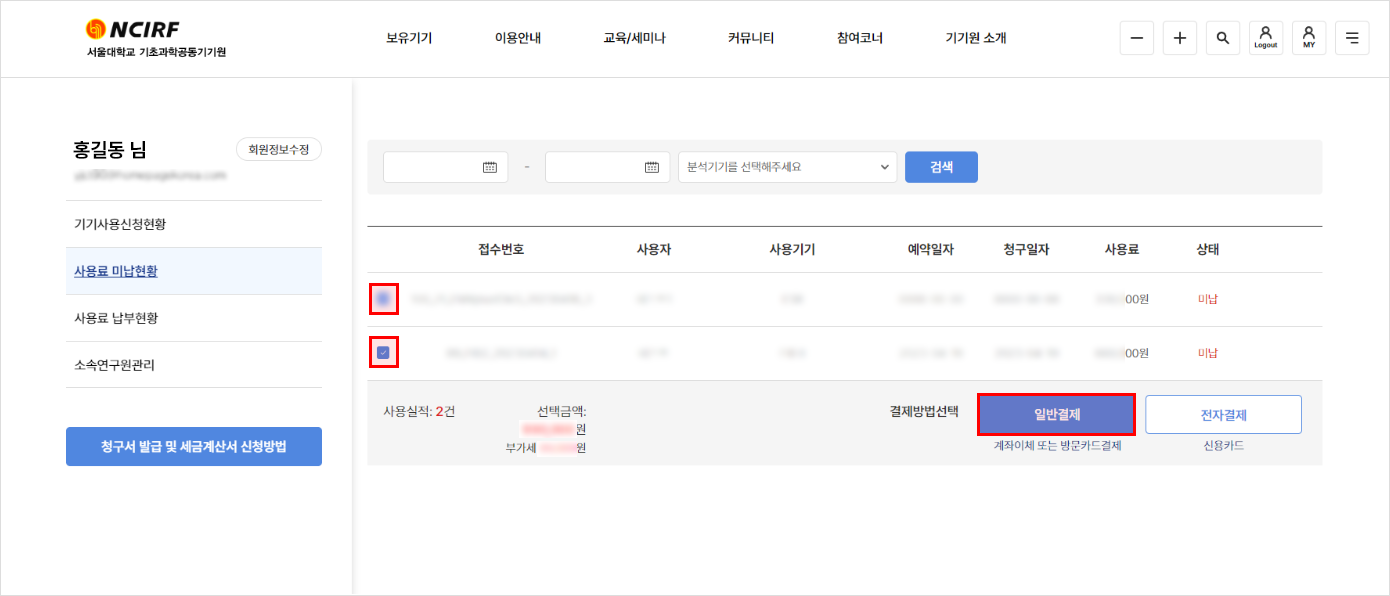Open the hamburger menu icon

point(1352,38)
